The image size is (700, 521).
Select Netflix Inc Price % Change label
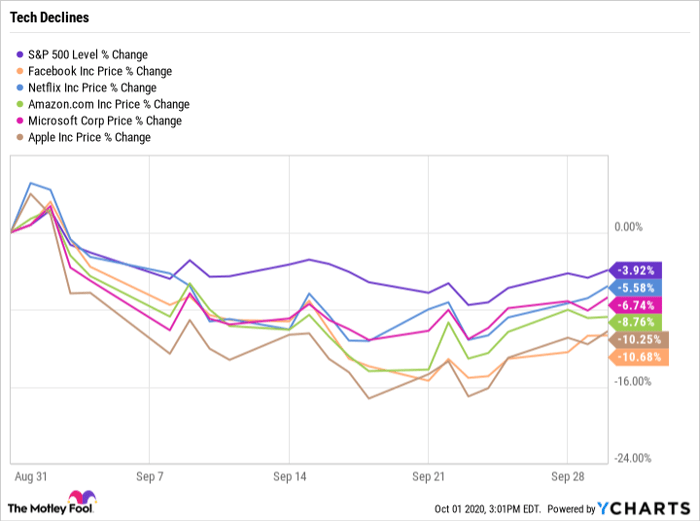coord(93,87)
